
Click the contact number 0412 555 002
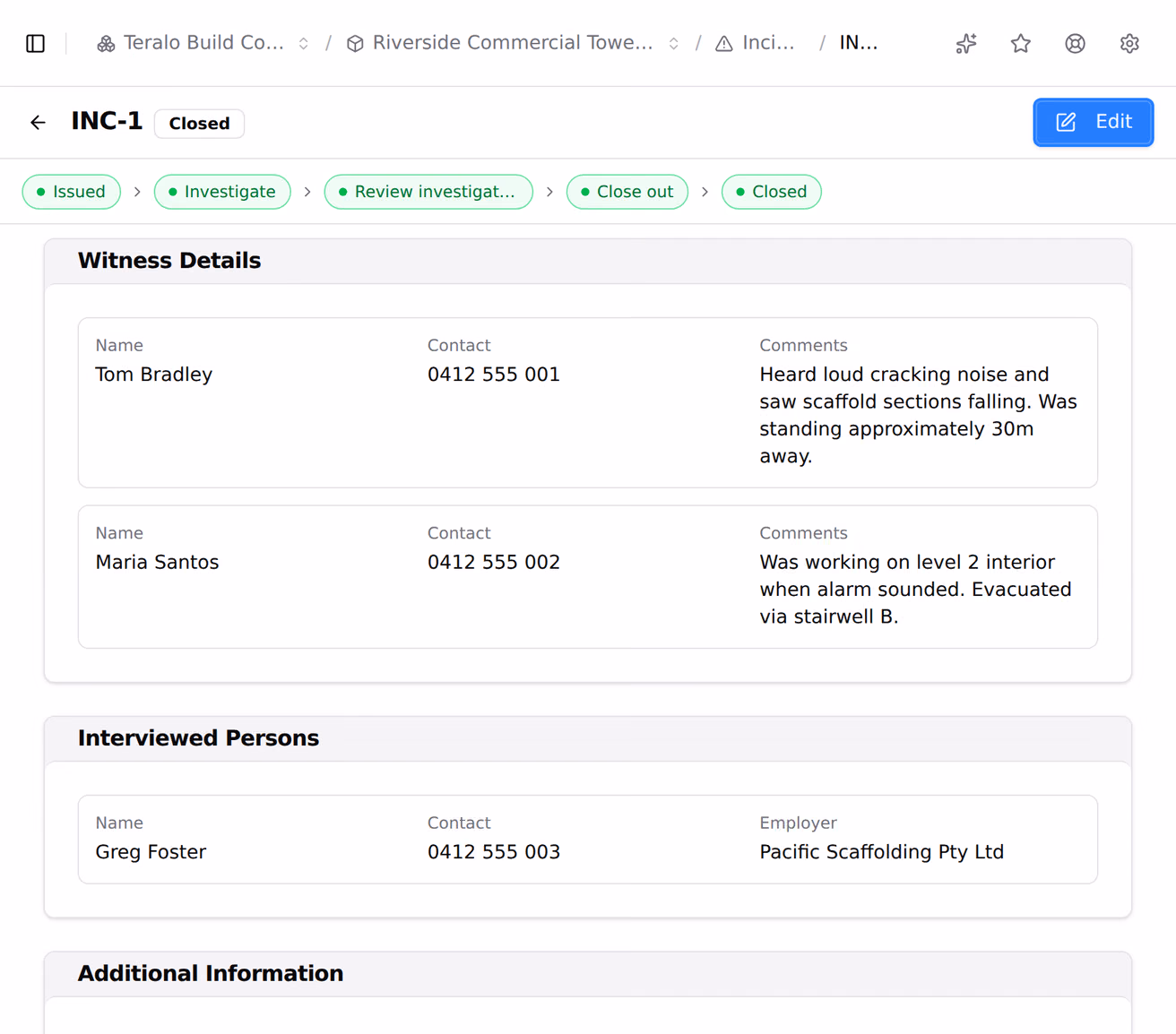pyautogui.click(x=494, y=562)
